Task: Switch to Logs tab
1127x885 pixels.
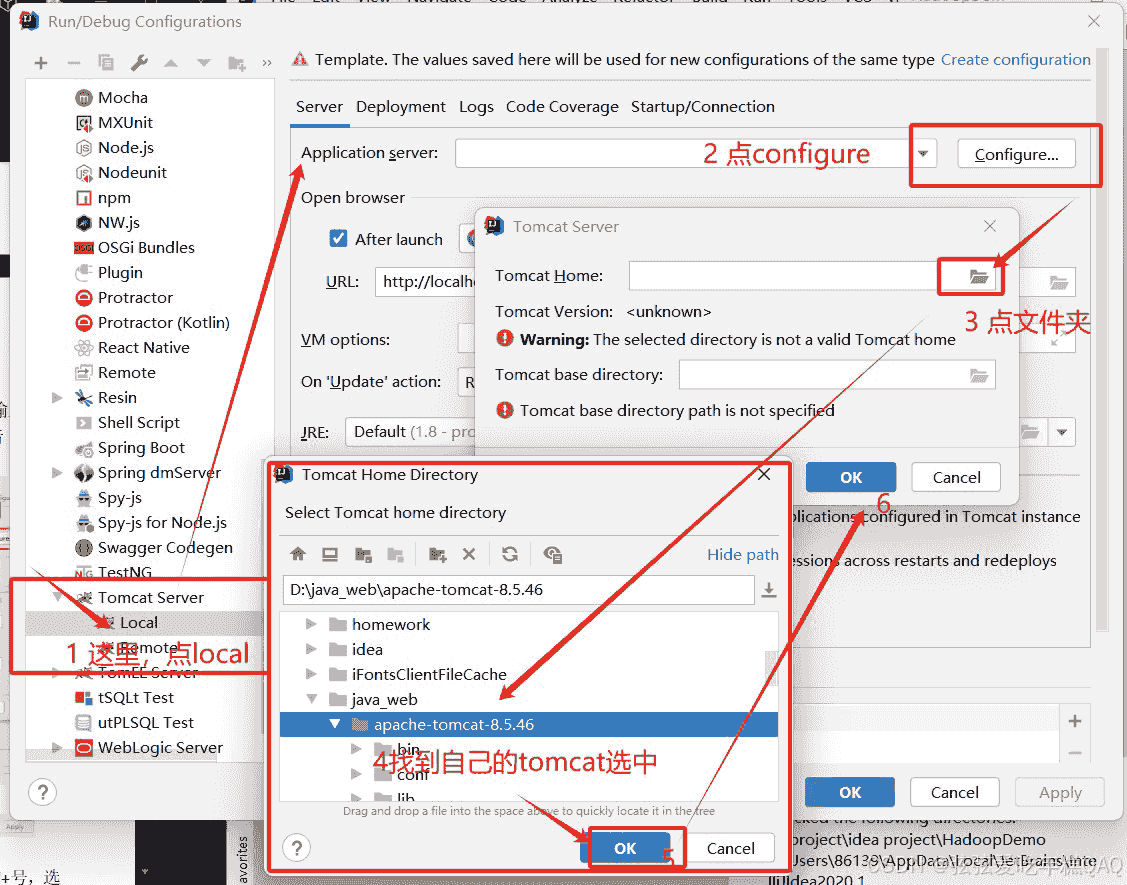Action: pos(476,107)
